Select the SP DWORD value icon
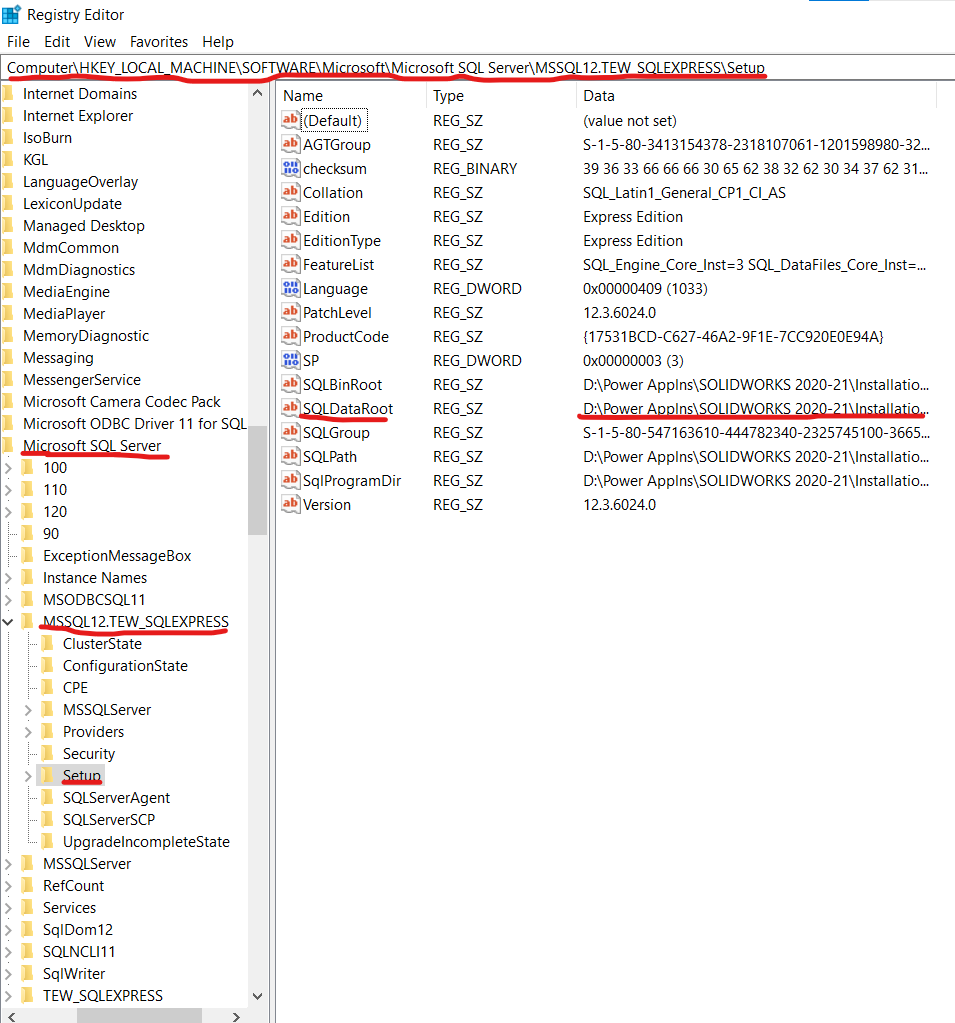This screenshot has height=1023, width=955. click(290, 360)
